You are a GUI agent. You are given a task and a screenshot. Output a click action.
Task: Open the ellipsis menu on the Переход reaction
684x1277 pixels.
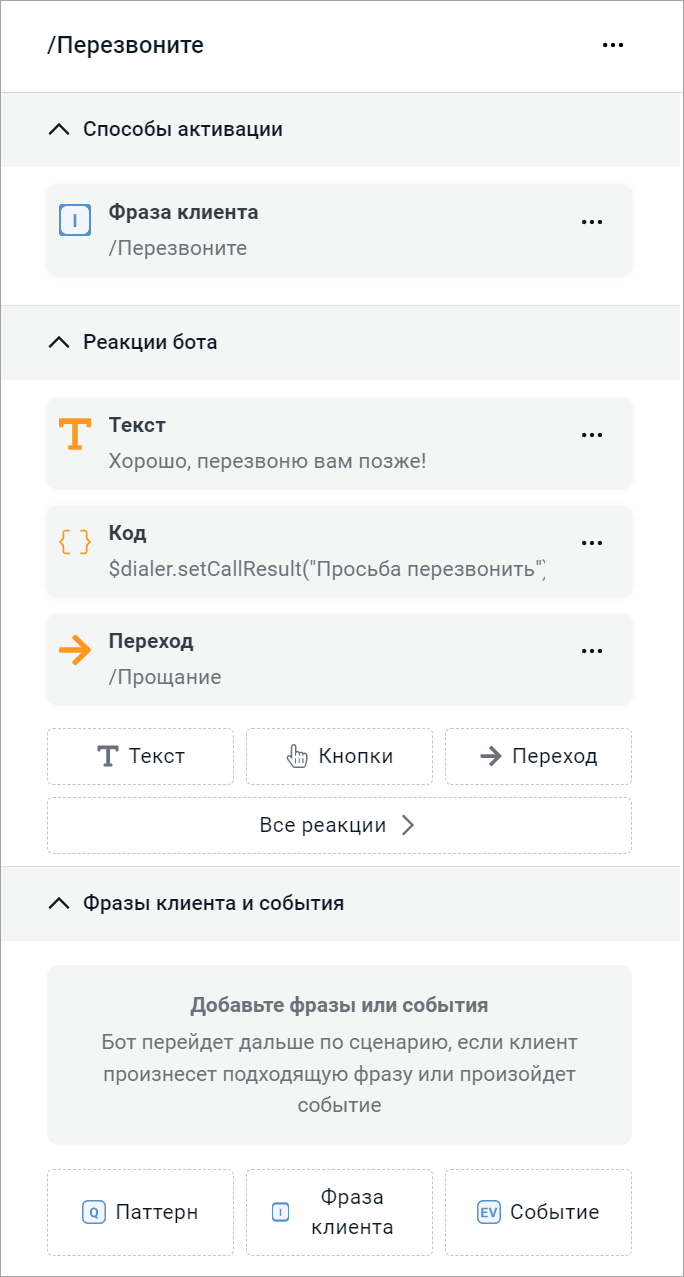point(592,649)
